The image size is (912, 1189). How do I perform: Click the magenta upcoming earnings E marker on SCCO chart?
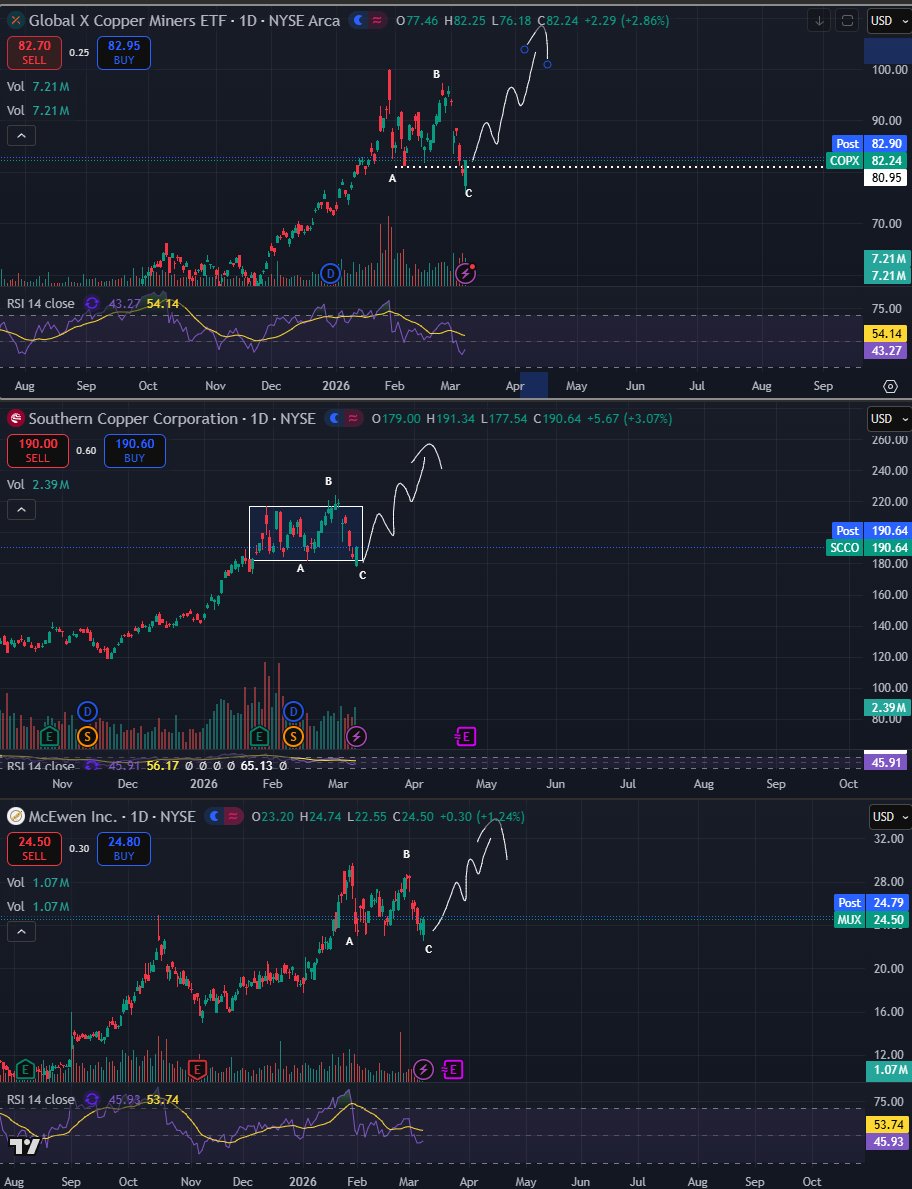(x=465, y=736)
